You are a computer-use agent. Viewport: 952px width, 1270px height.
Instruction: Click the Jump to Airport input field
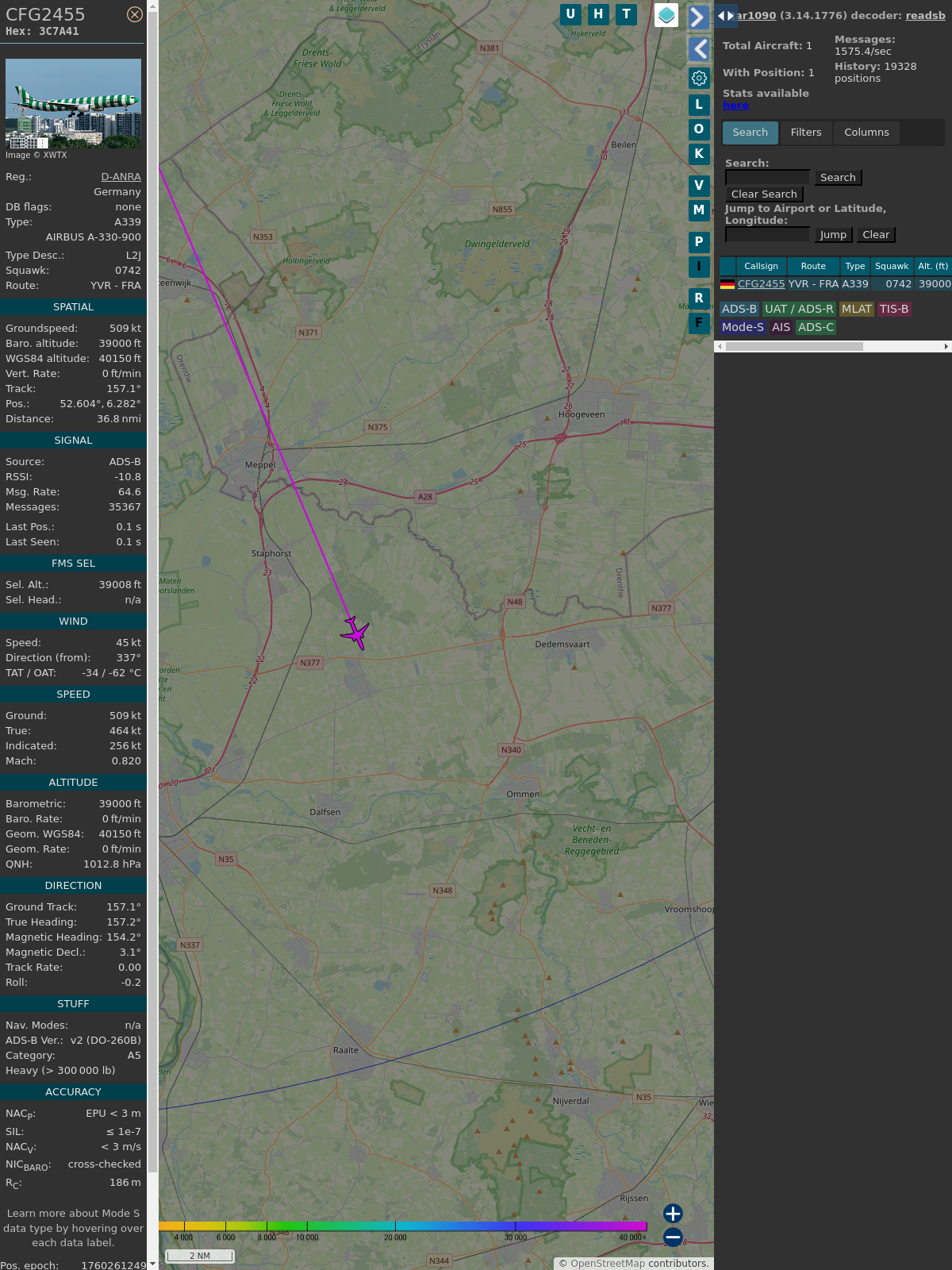point(767,235)
